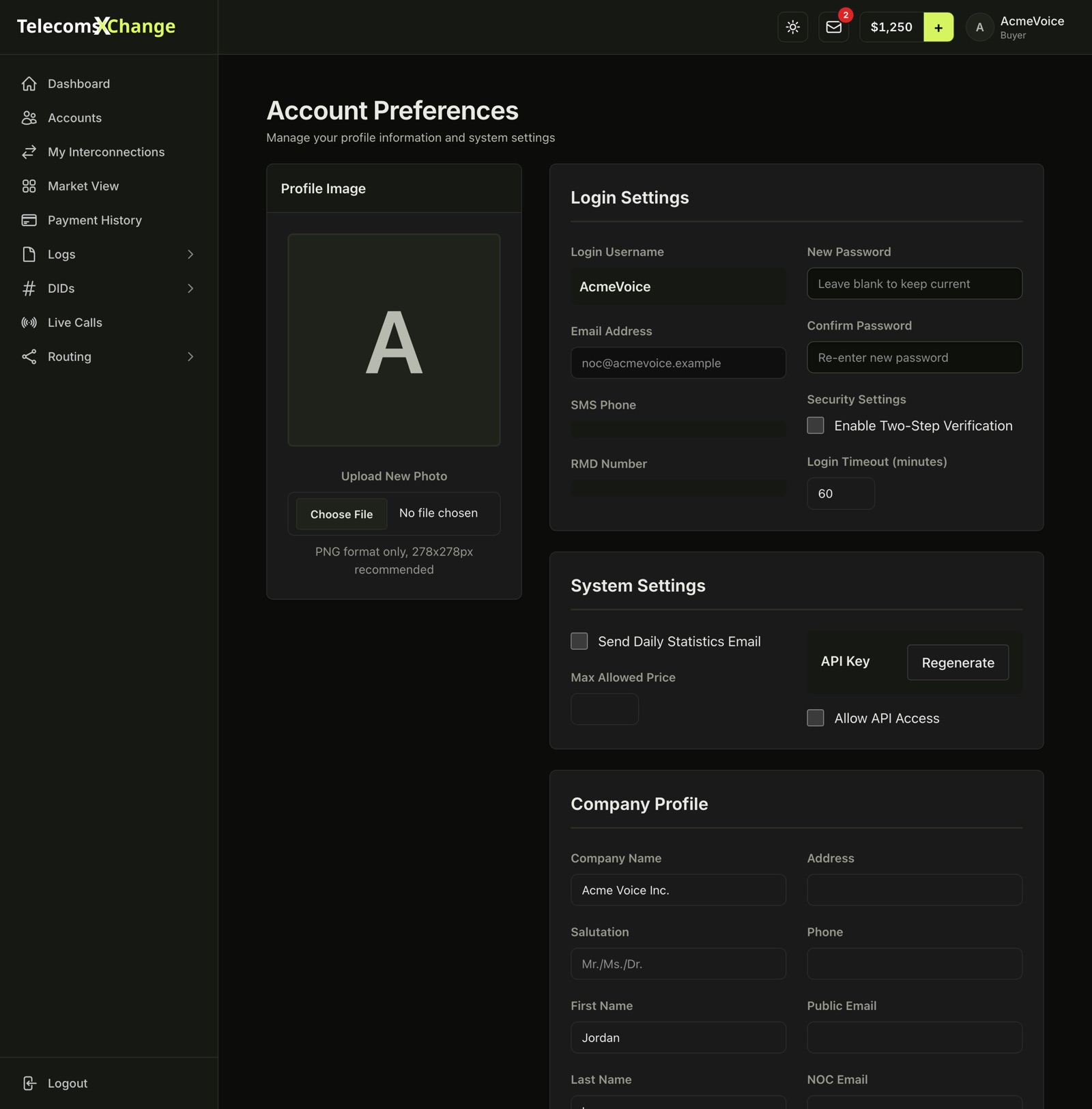Expand the DIDs submenu chevron

[x=190, y=289]
